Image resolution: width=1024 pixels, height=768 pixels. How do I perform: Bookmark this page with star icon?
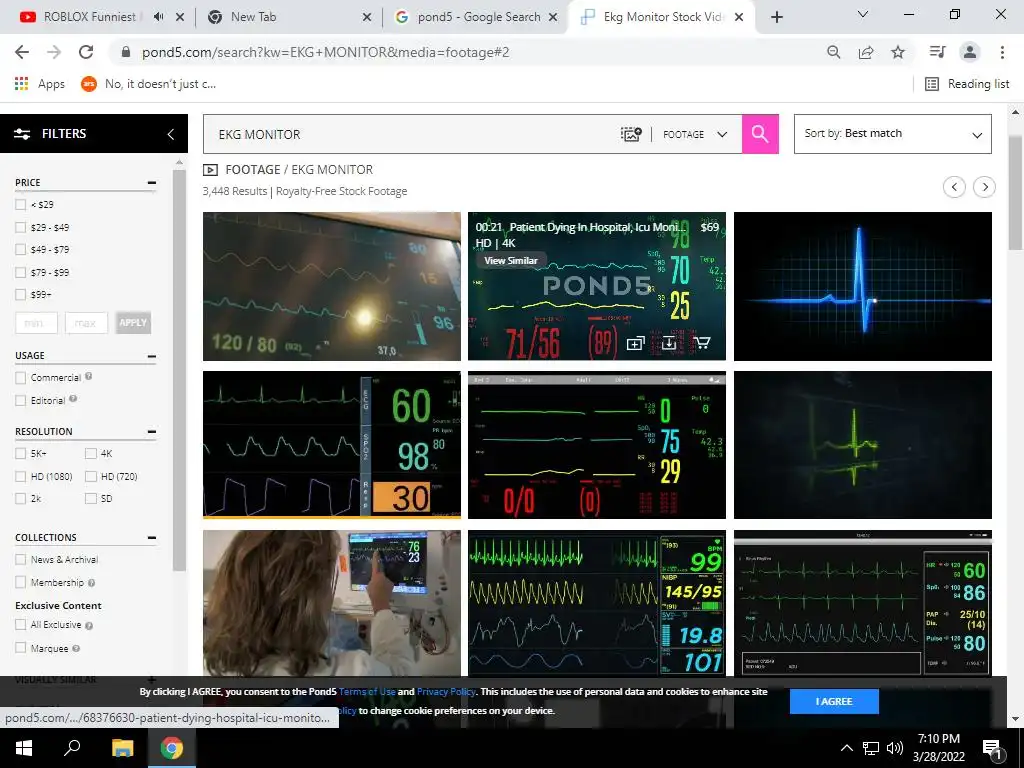click(x=898, y=52)
